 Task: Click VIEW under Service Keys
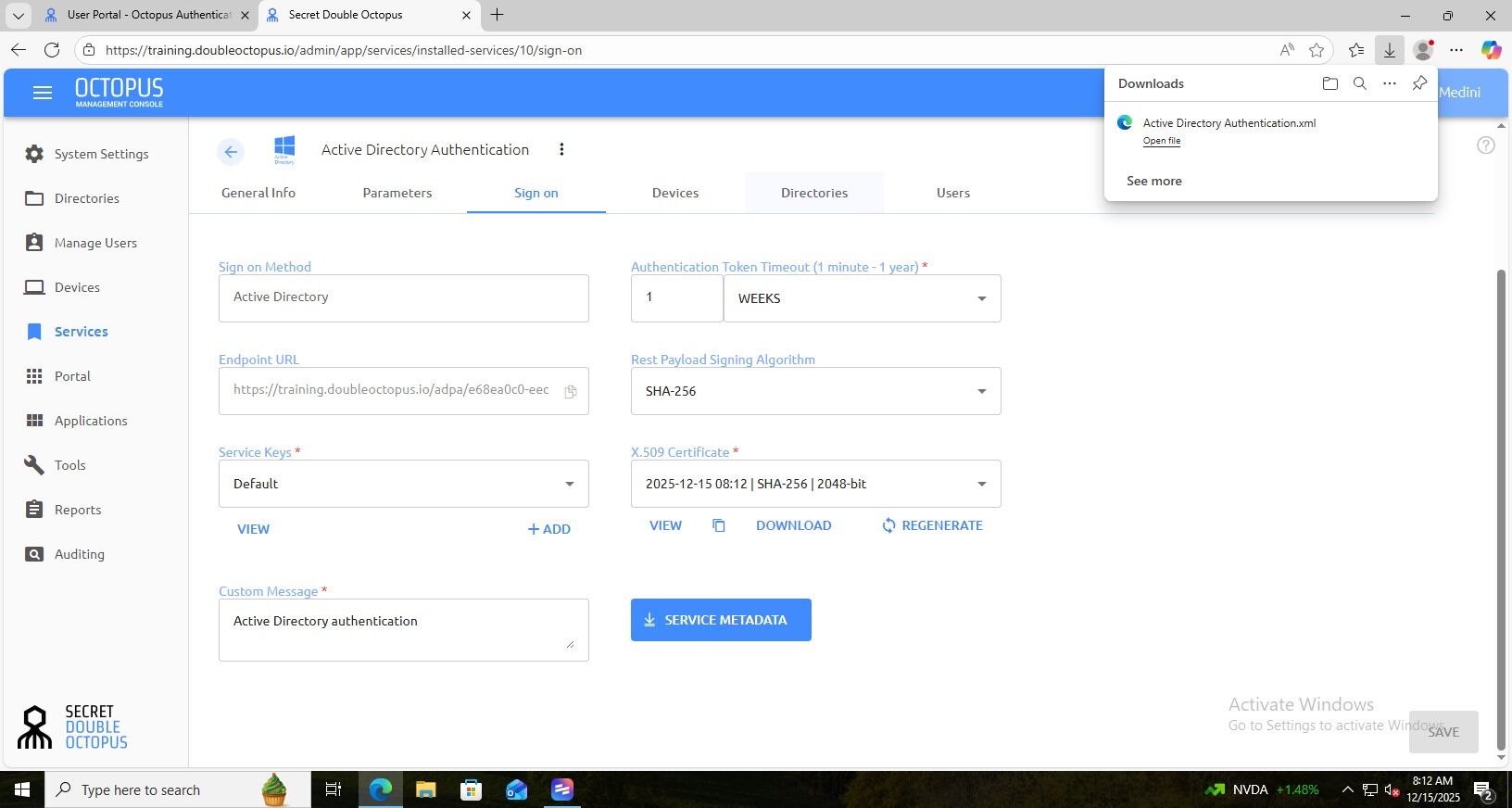click(253, 529)
